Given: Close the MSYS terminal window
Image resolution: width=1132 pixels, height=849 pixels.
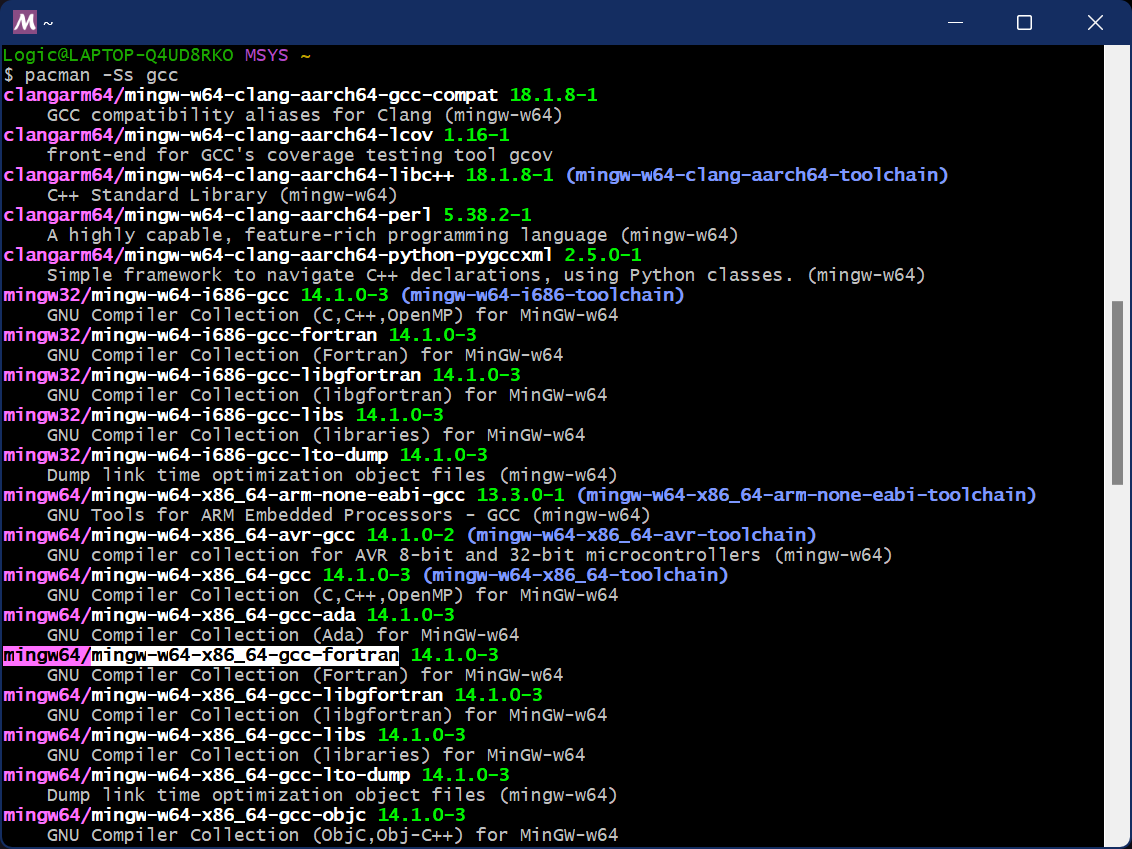Looking at the screenshot, I should point(1095,22).
